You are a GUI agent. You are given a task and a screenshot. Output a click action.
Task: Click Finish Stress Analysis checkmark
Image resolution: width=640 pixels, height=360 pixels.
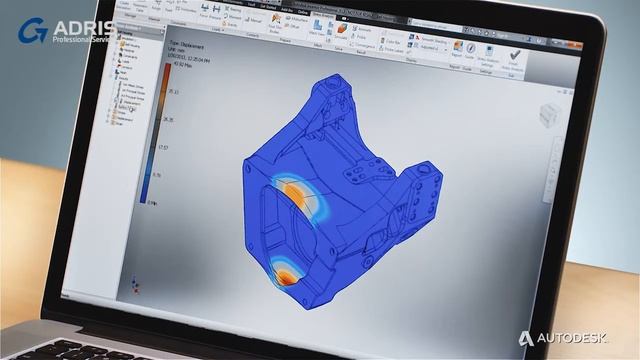(x=514, y=59)
